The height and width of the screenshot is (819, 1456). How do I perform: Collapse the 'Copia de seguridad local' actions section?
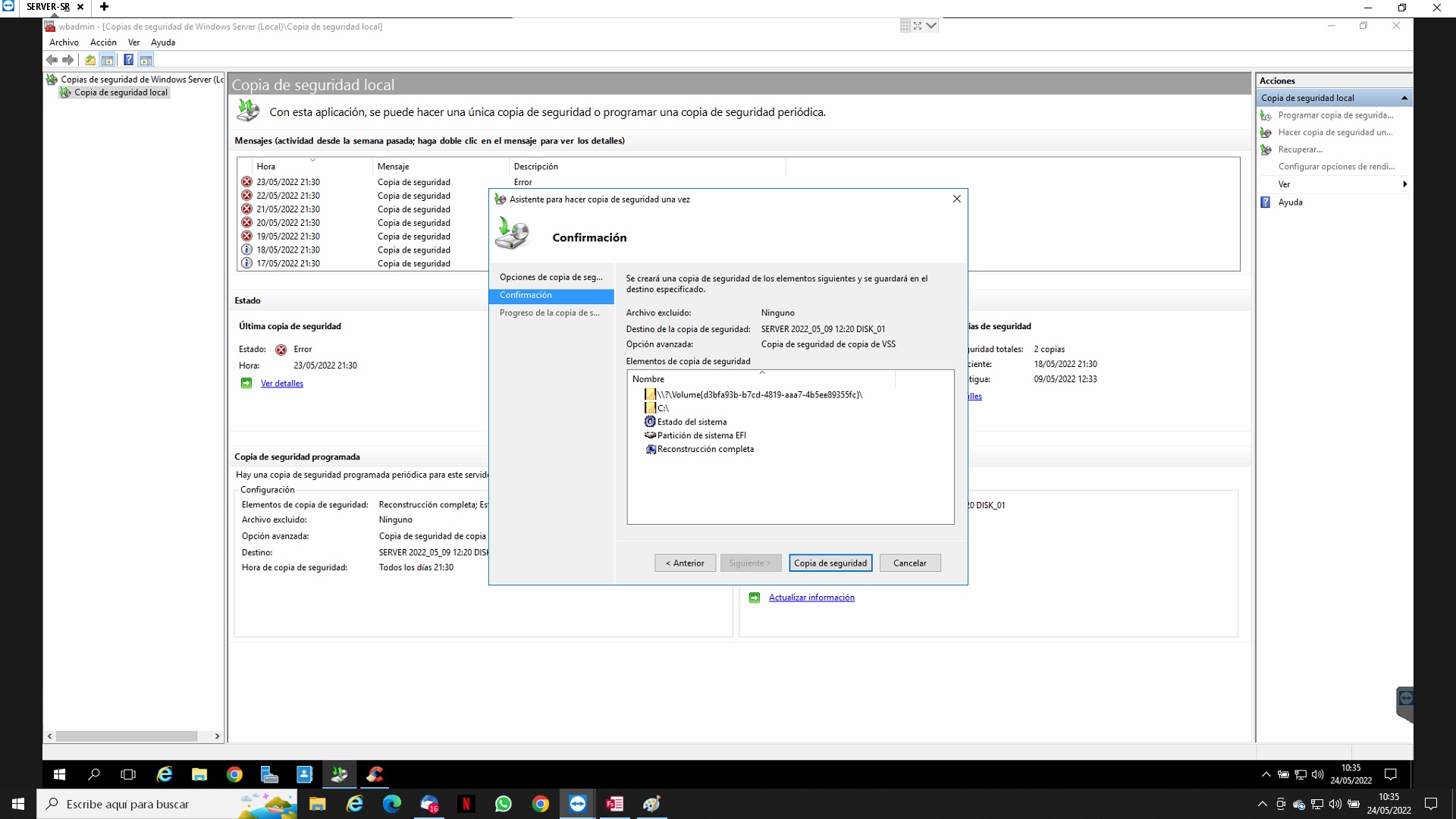click(1404, 98)
